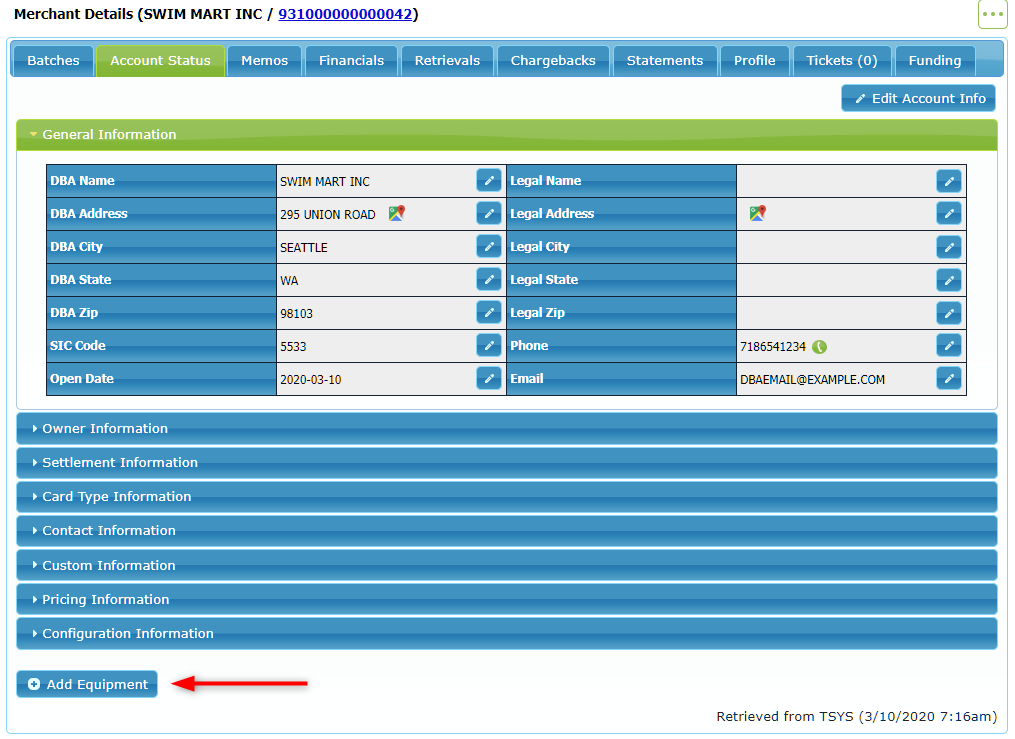The image size is (1015, 739).
Task: Expand the Card Type Information section
Action: click(506, 496)
